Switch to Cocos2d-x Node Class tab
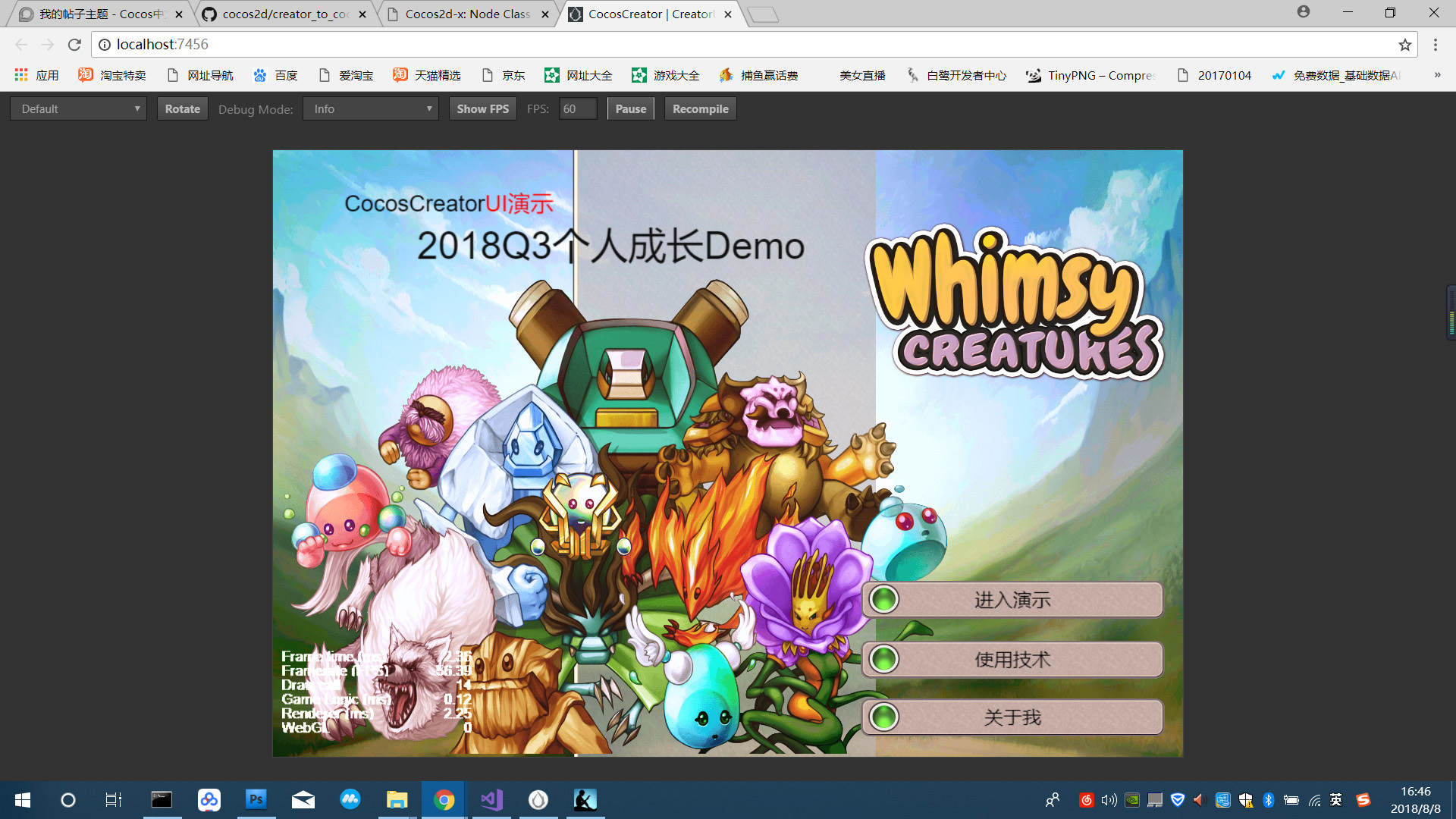 click(467, 14)
